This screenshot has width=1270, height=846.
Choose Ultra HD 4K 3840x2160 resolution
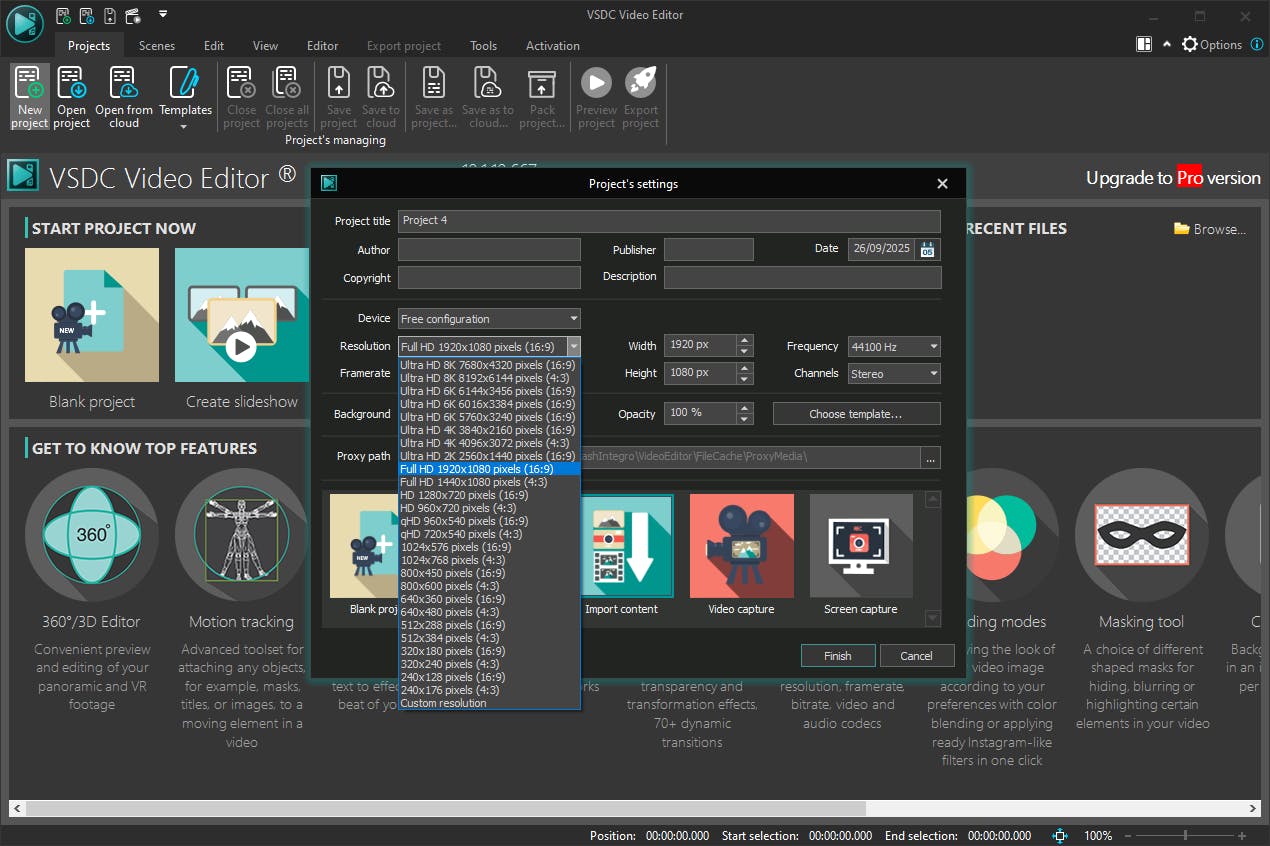tap(488, 430)
